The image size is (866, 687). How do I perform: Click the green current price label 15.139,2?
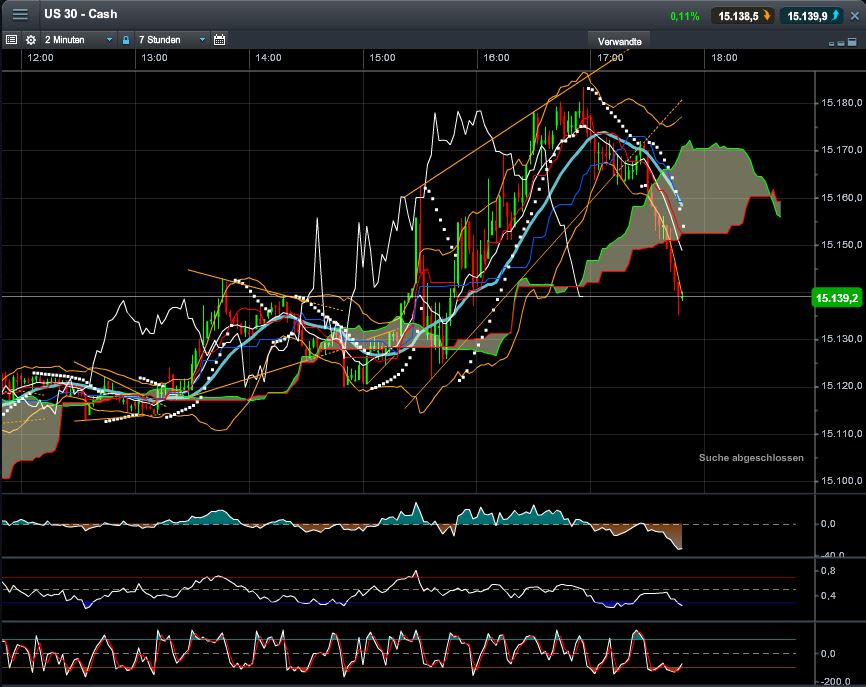pos(836,297)
